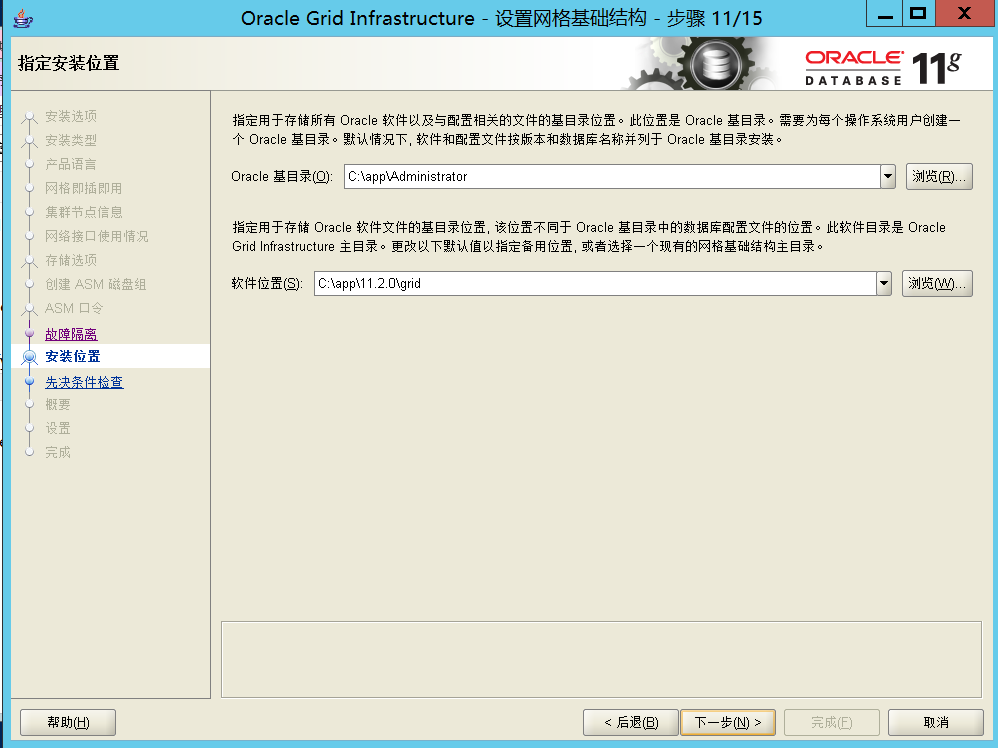This screenshot has height=748, width=998.
Task: Click the 网络接口使用情况 step label
Action: pyautogui.click(x=96, y=236)
